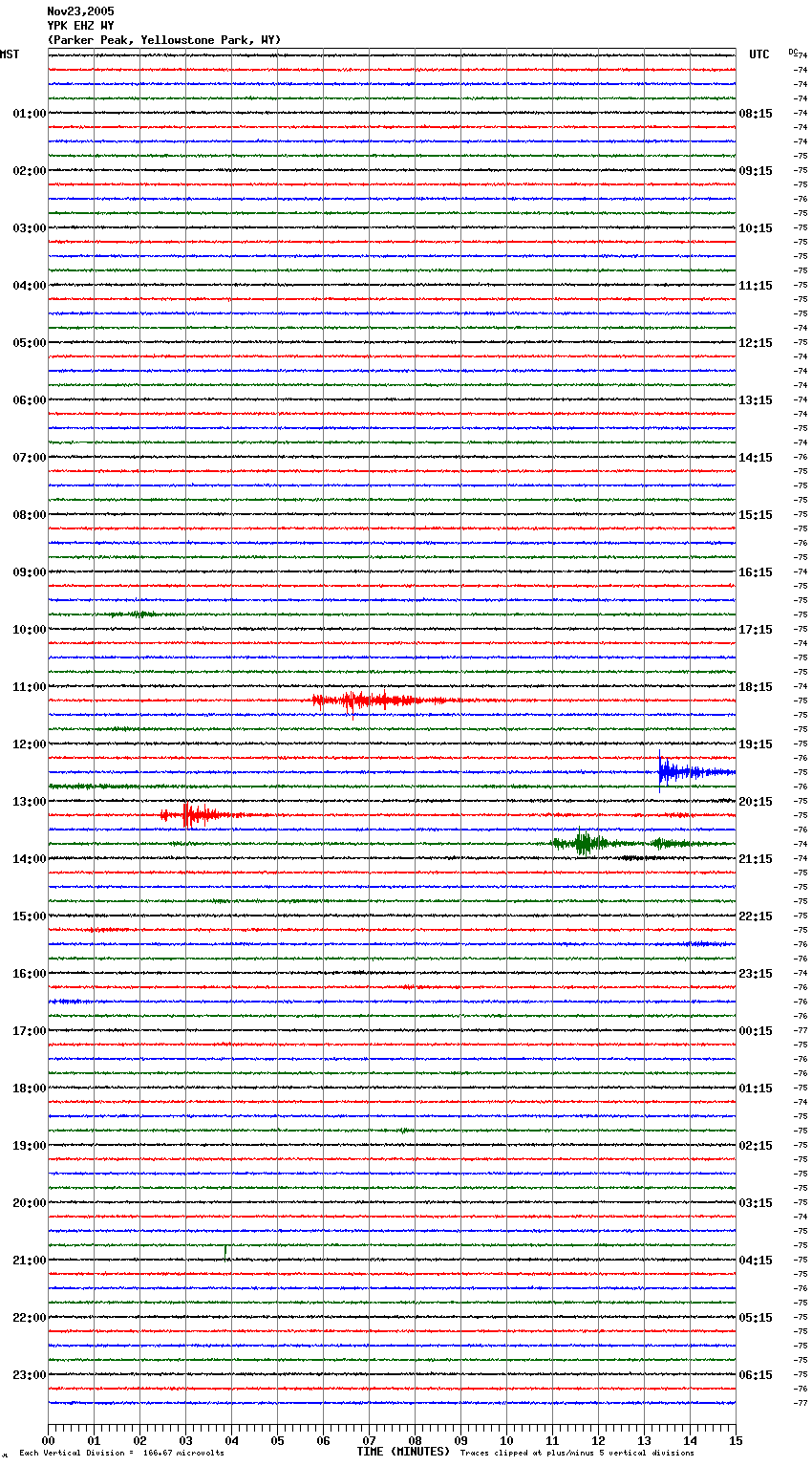This screenshot has height=1466, width=812.
Task: Click the DC offset column header
Action: [793, 52]
